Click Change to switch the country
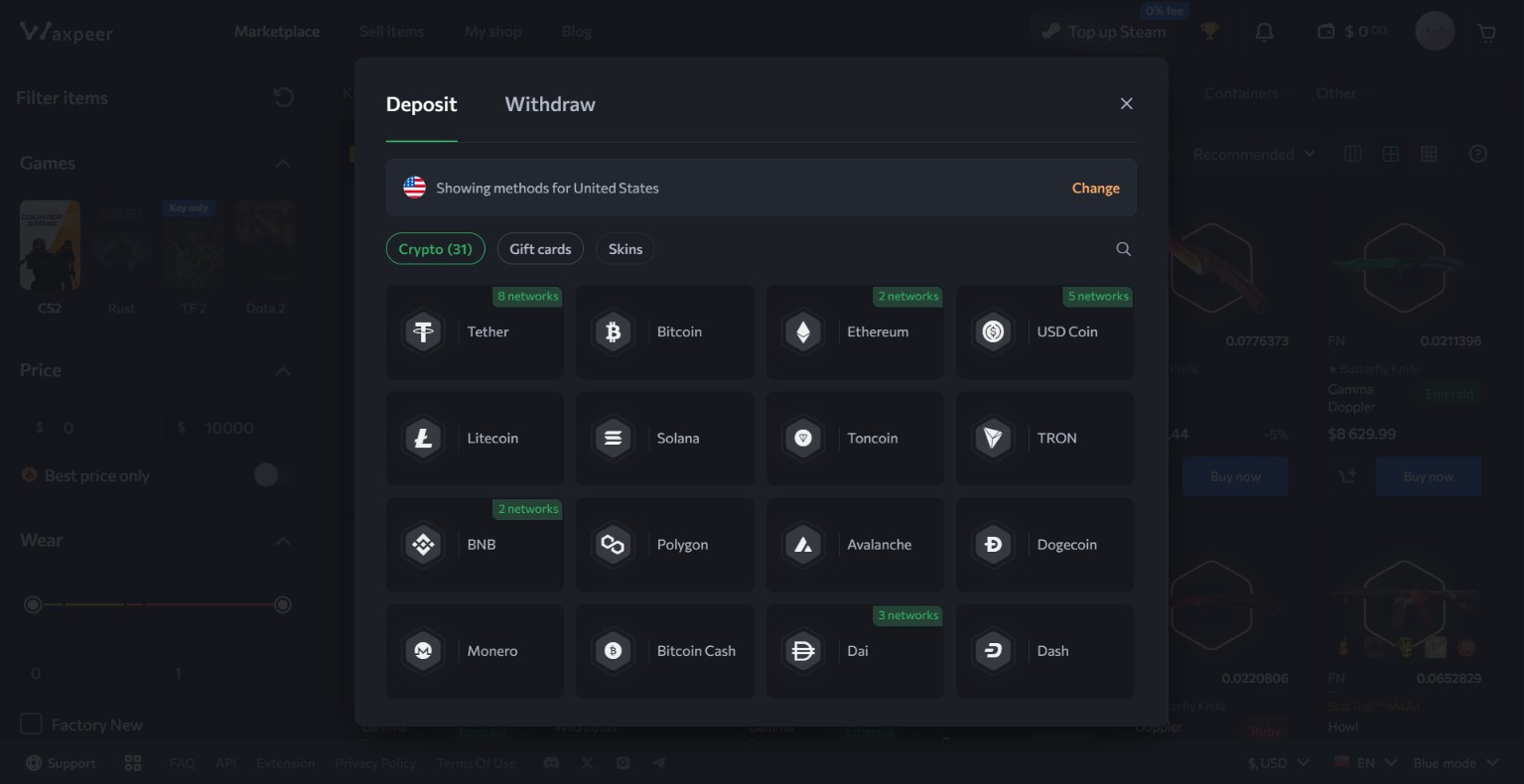Viewport: 1524px width, 784px height. coord(1096,188)
